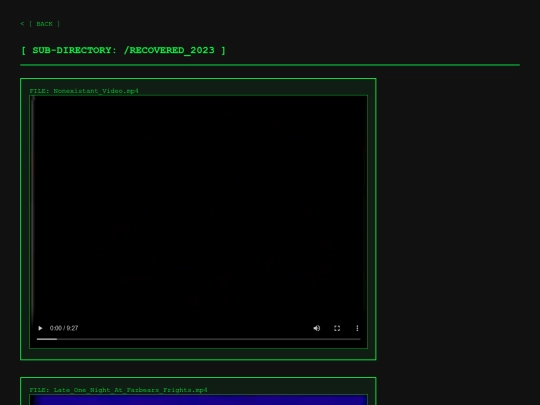Screen dimensions: 540x405
Task: Click the Late_One_Night_At_Fazbears_Frights.mp4 file label
Action: [x=118, y=390]
